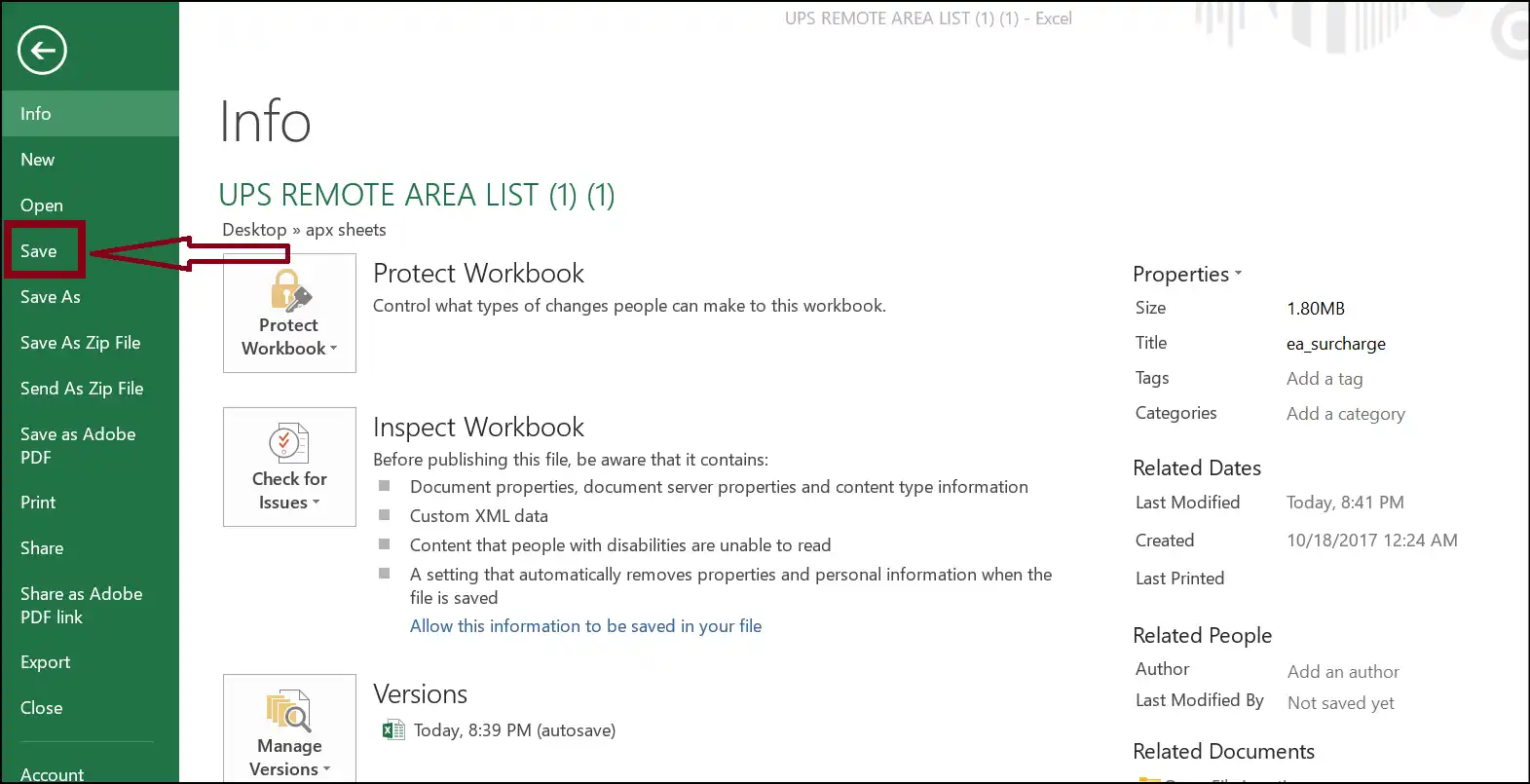Click the workbook title UPS REMOTE AREA LIST heading
Screen dimensions: 1530x784
coord(416,195)
